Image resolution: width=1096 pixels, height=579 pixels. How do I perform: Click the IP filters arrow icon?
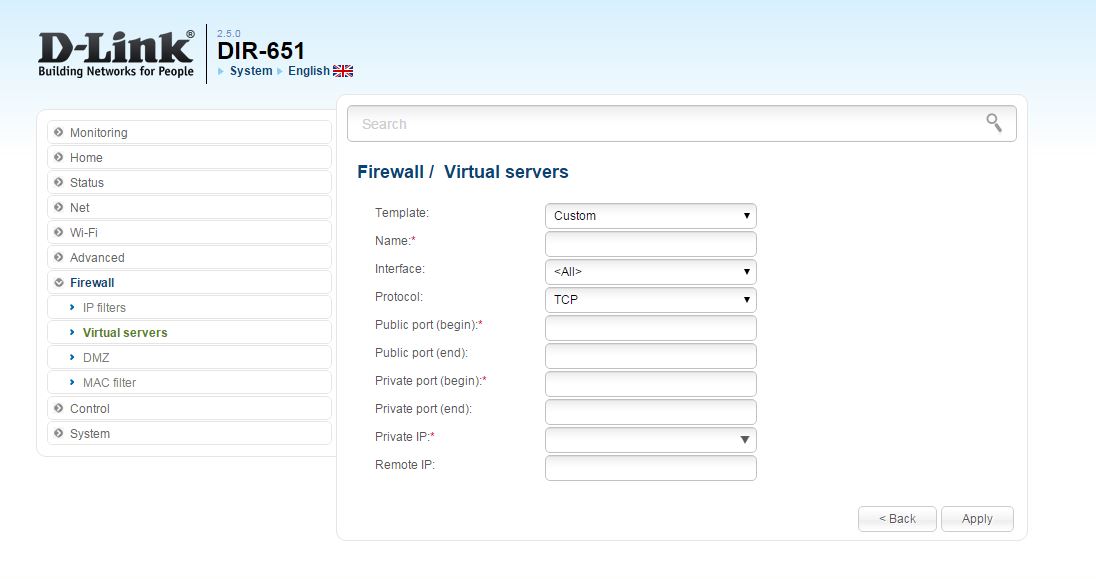[72, 307]
